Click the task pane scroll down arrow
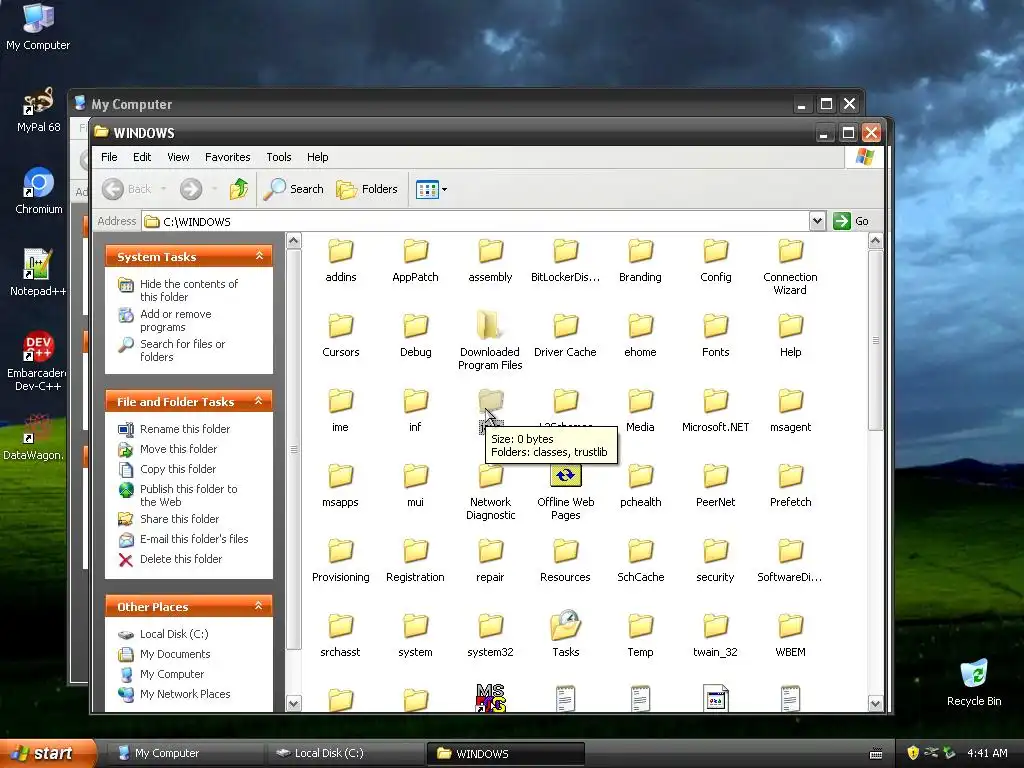 tap(294, 703)
